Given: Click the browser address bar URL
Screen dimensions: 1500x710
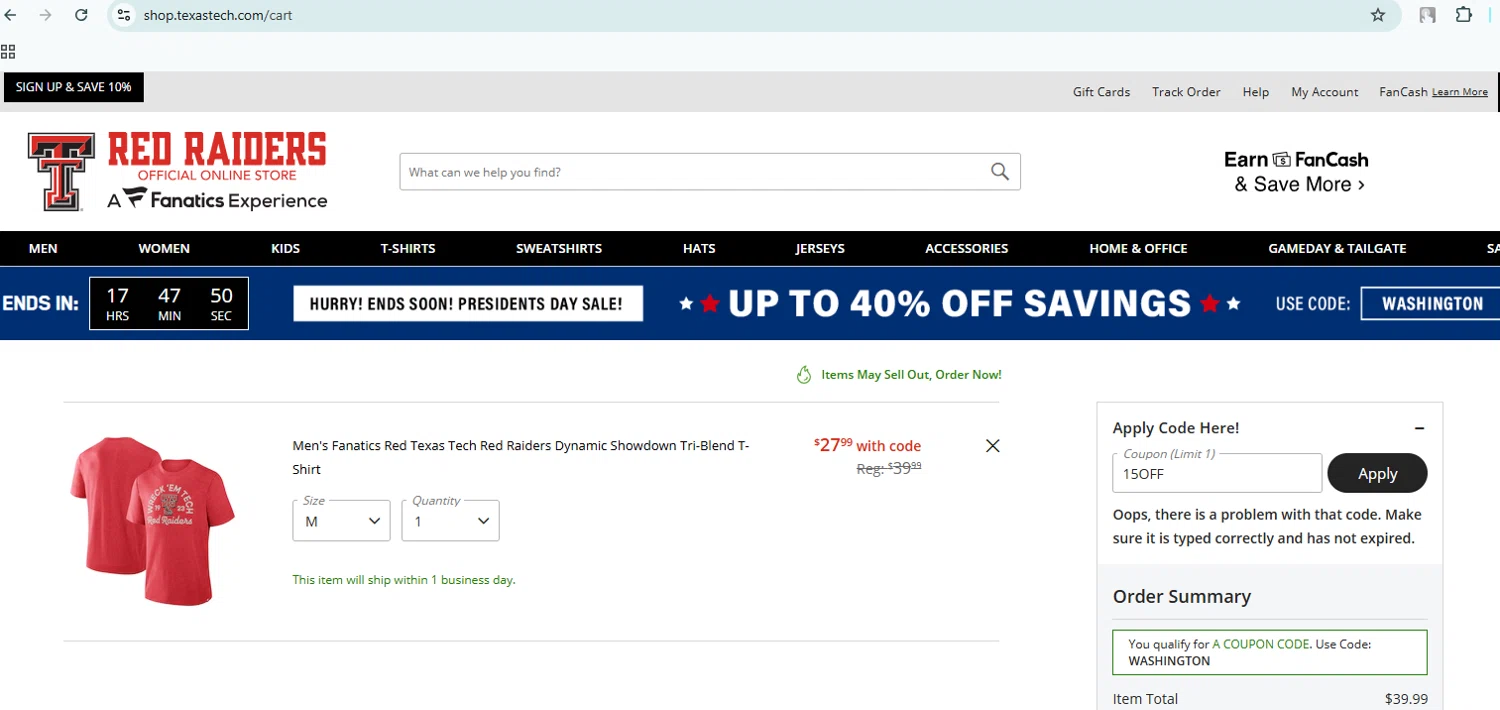Looking at the screenshot, I should [x=218, y=15].
